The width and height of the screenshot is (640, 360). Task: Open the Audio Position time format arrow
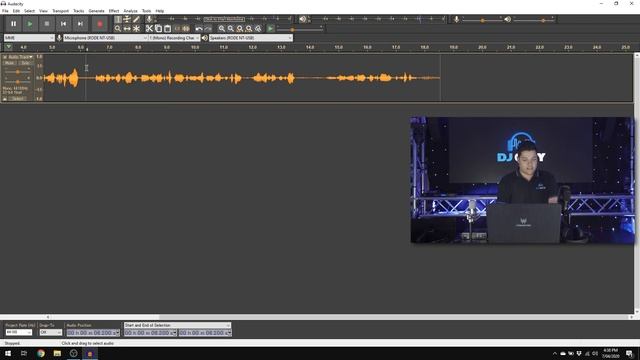(118, 333)
